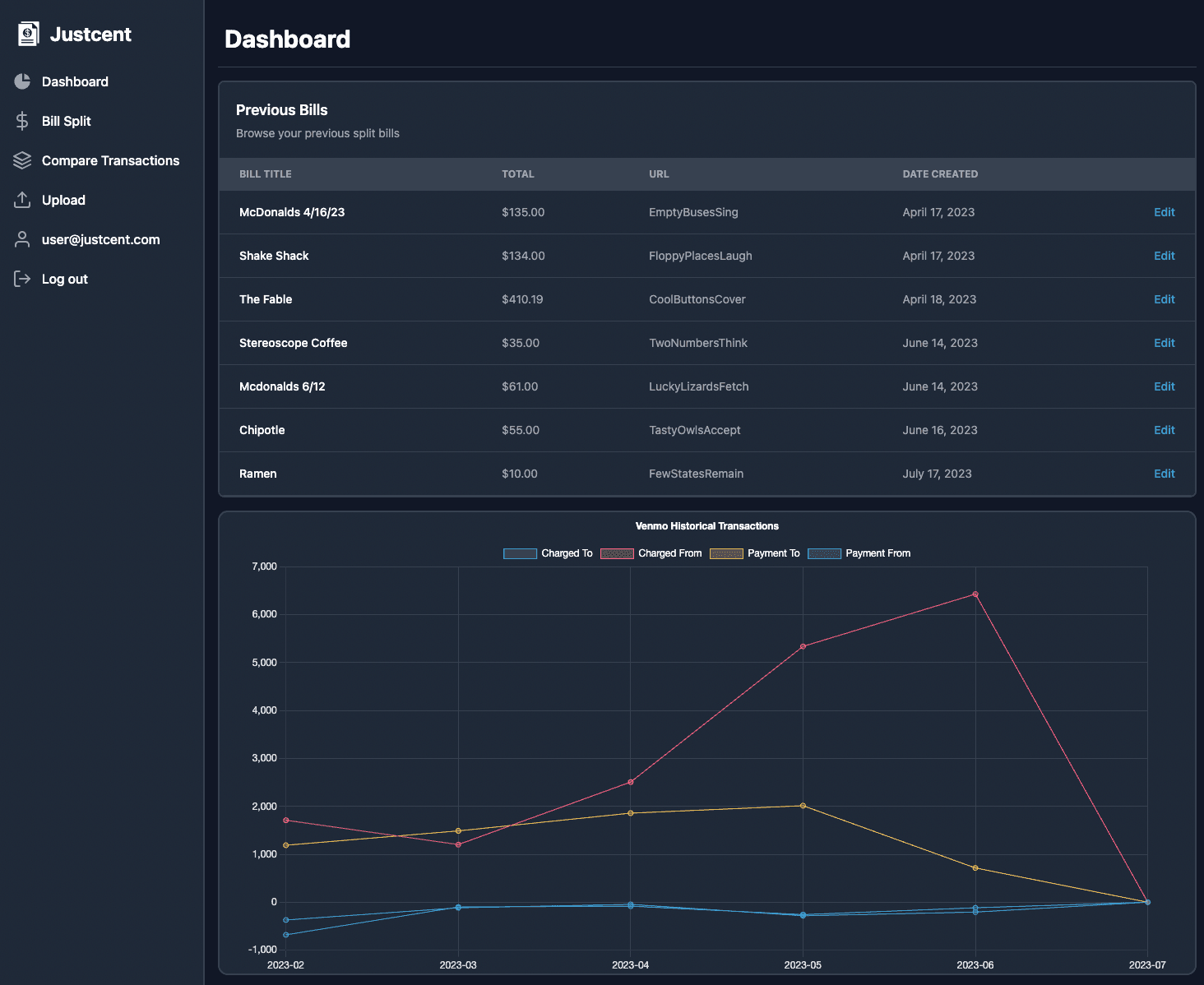
Task: Select the Mcdonalds 6/12 bill title
Action: click(282, 386)
